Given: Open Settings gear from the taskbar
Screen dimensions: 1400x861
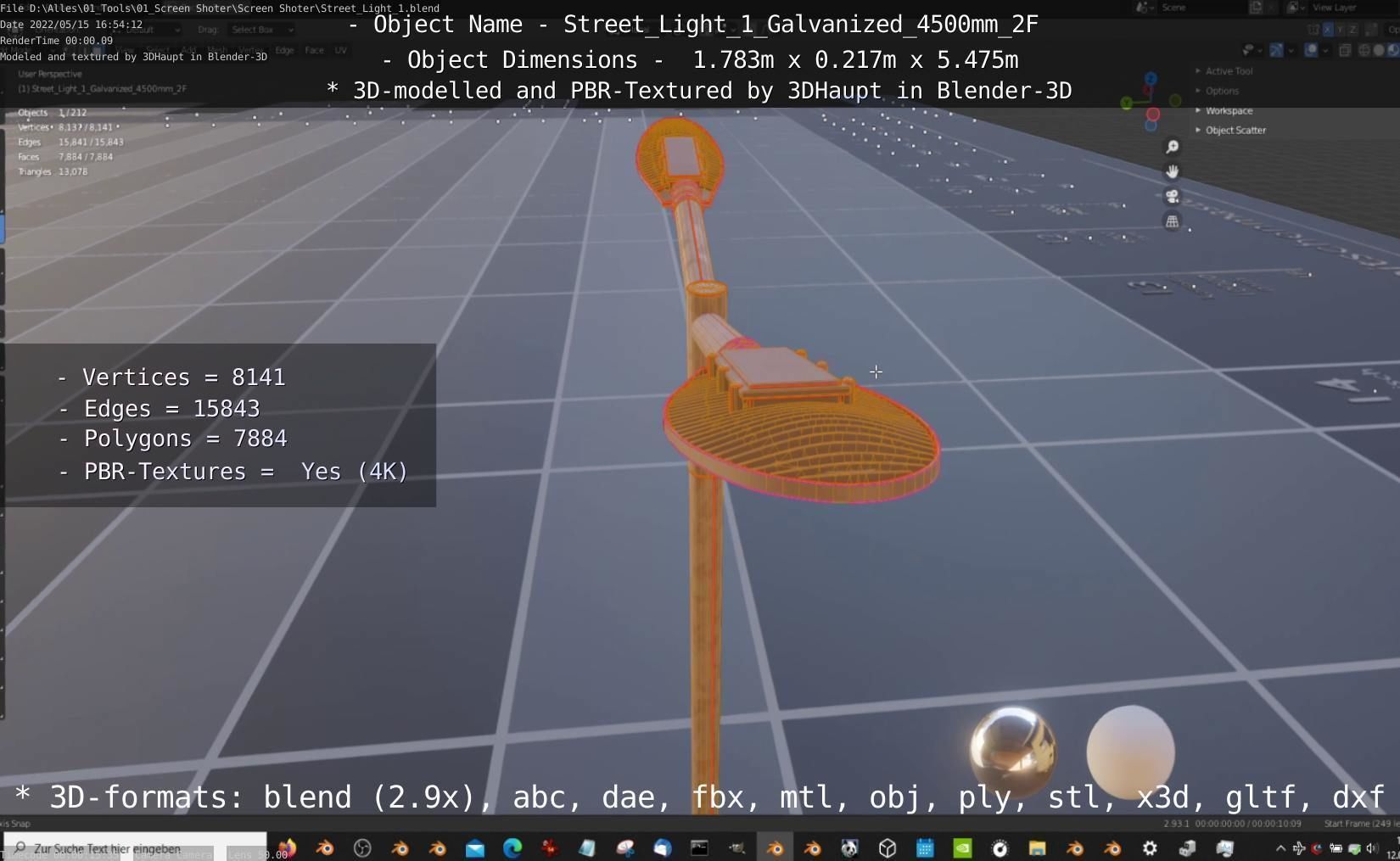Looking at the screenshot, I should [1150, 847].
